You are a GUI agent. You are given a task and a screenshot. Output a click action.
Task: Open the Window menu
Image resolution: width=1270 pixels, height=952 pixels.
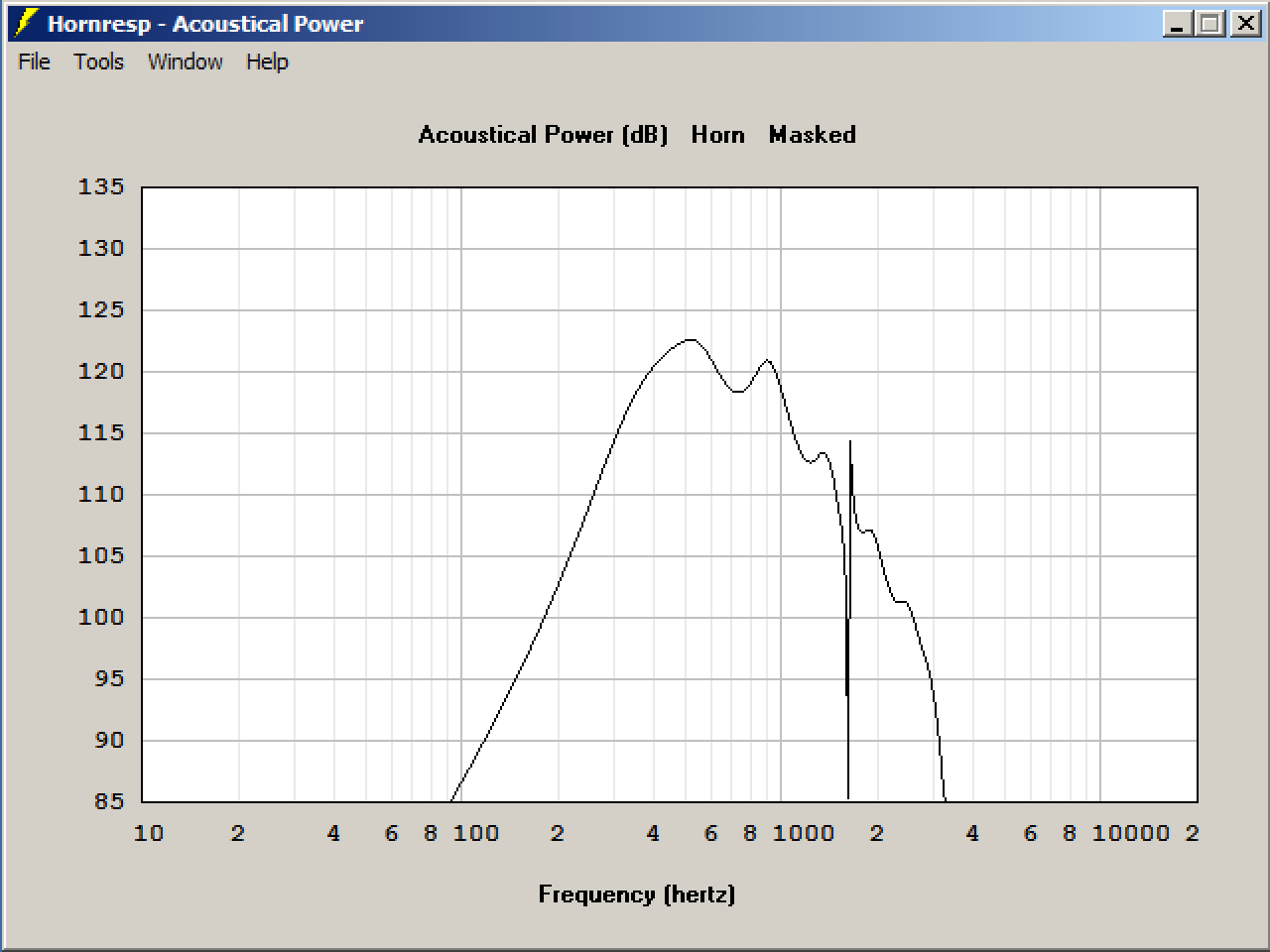coord(186,61)
